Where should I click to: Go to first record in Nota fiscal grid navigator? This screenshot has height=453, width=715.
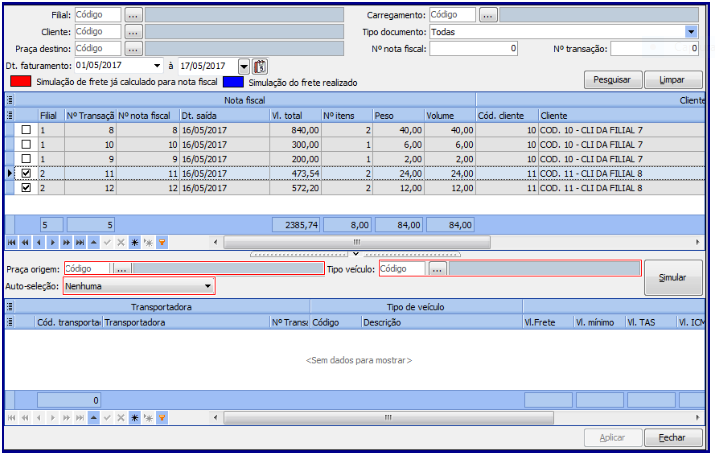[11, 242]
